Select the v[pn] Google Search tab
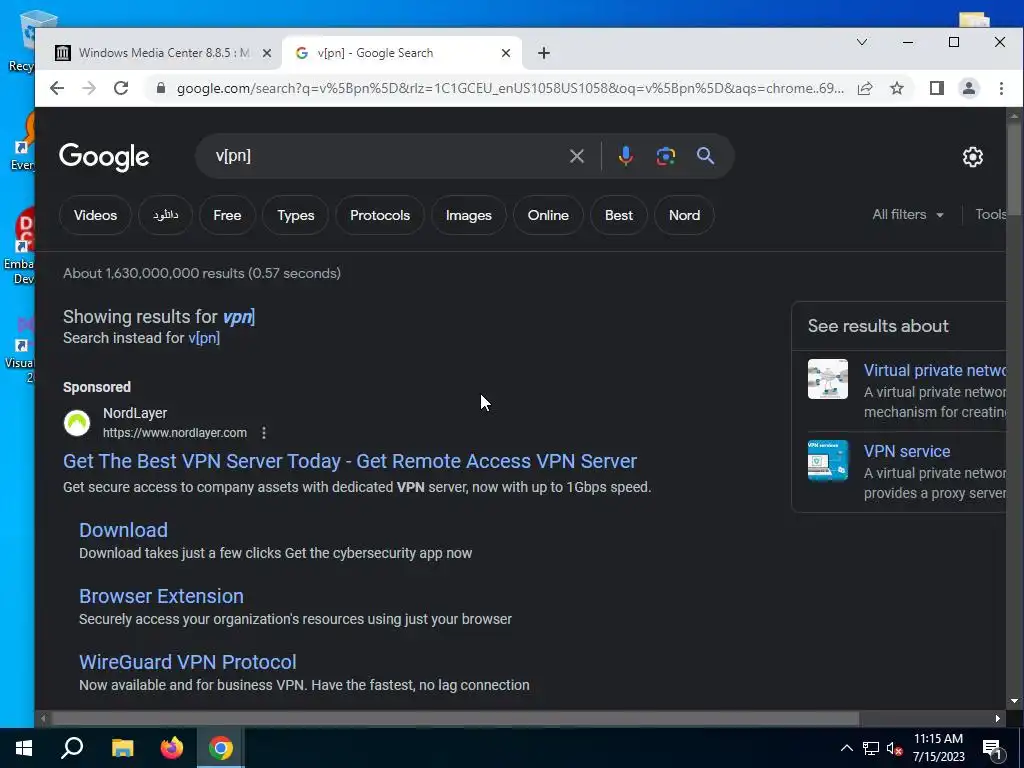The height and width of the screenshot is (768, 1024). click(x=402, y=53)
